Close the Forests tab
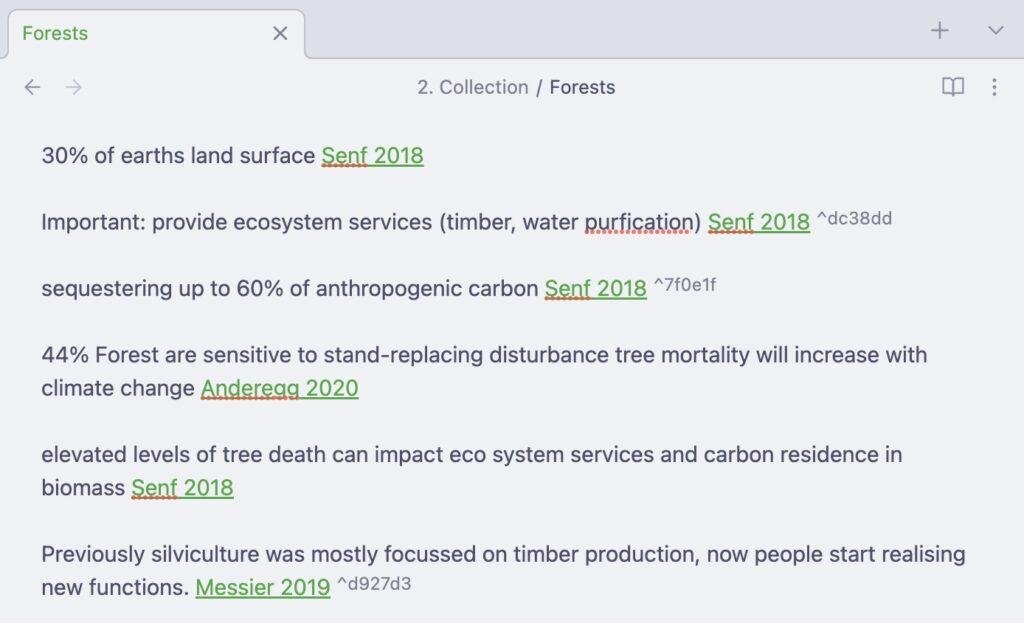The image size is (1024, 623). (280, 33)
